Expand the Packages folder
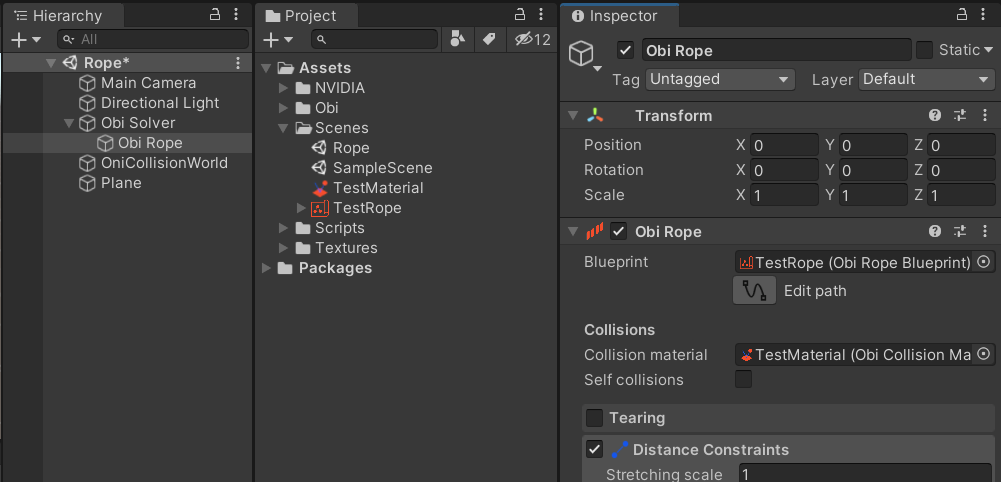This screenshot has width=1001, height=482. point(266,268)
